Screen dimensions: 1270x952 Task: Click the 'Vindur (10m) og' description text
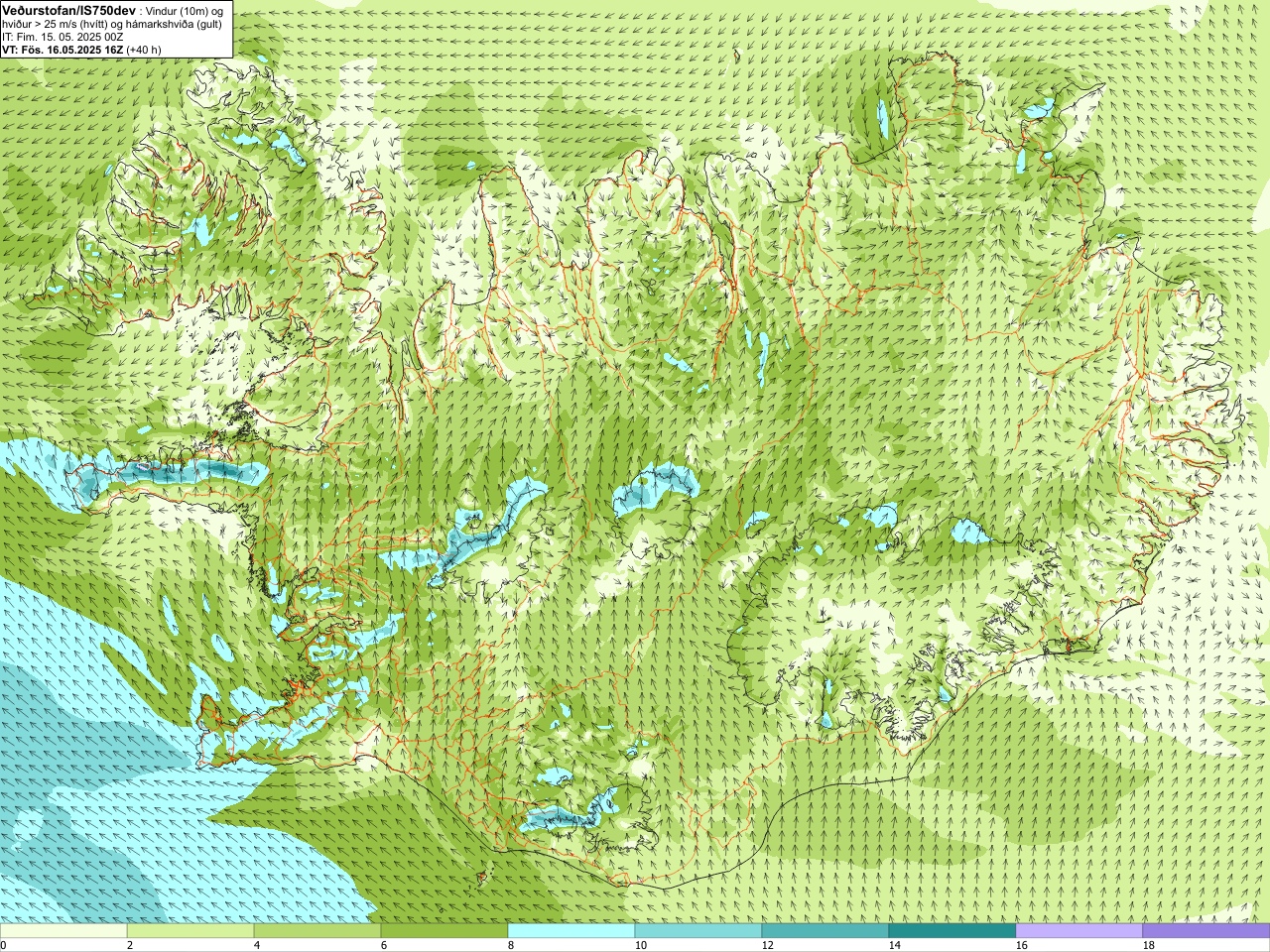click(186, 11)
